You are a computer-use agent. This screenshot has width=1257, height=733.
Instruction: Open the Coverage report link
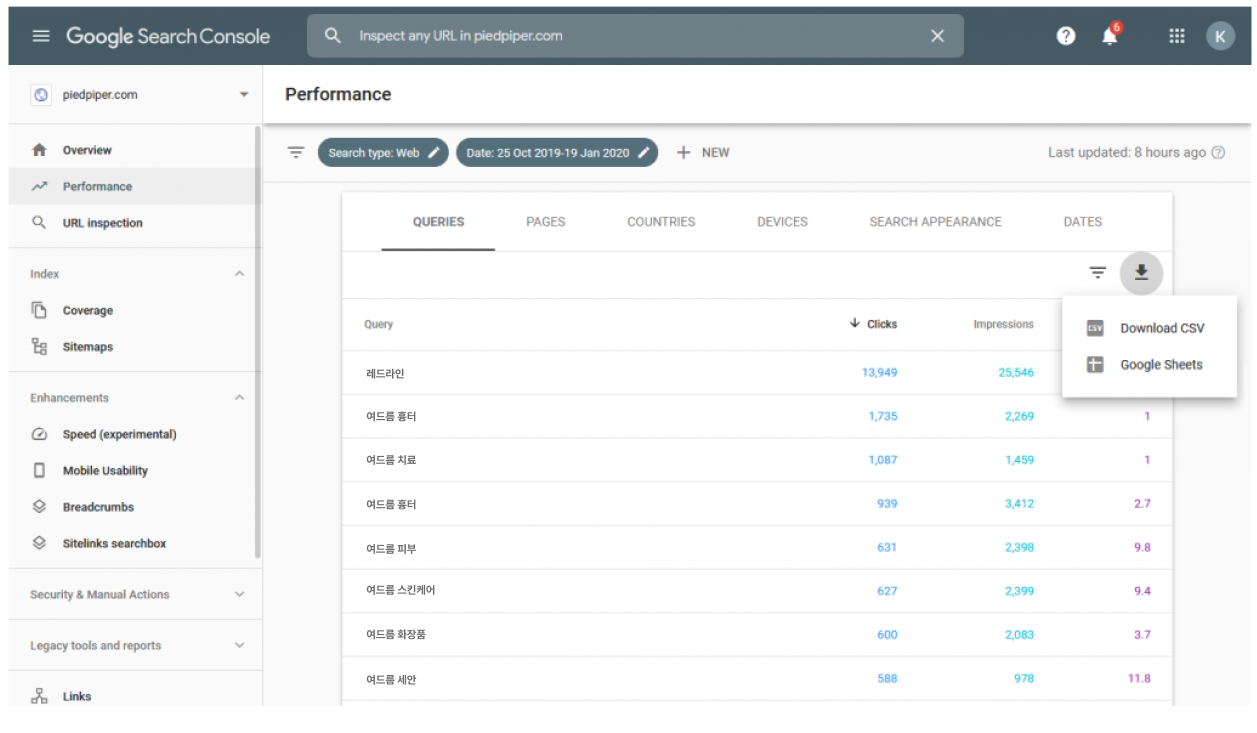click(x=88, y=311)
